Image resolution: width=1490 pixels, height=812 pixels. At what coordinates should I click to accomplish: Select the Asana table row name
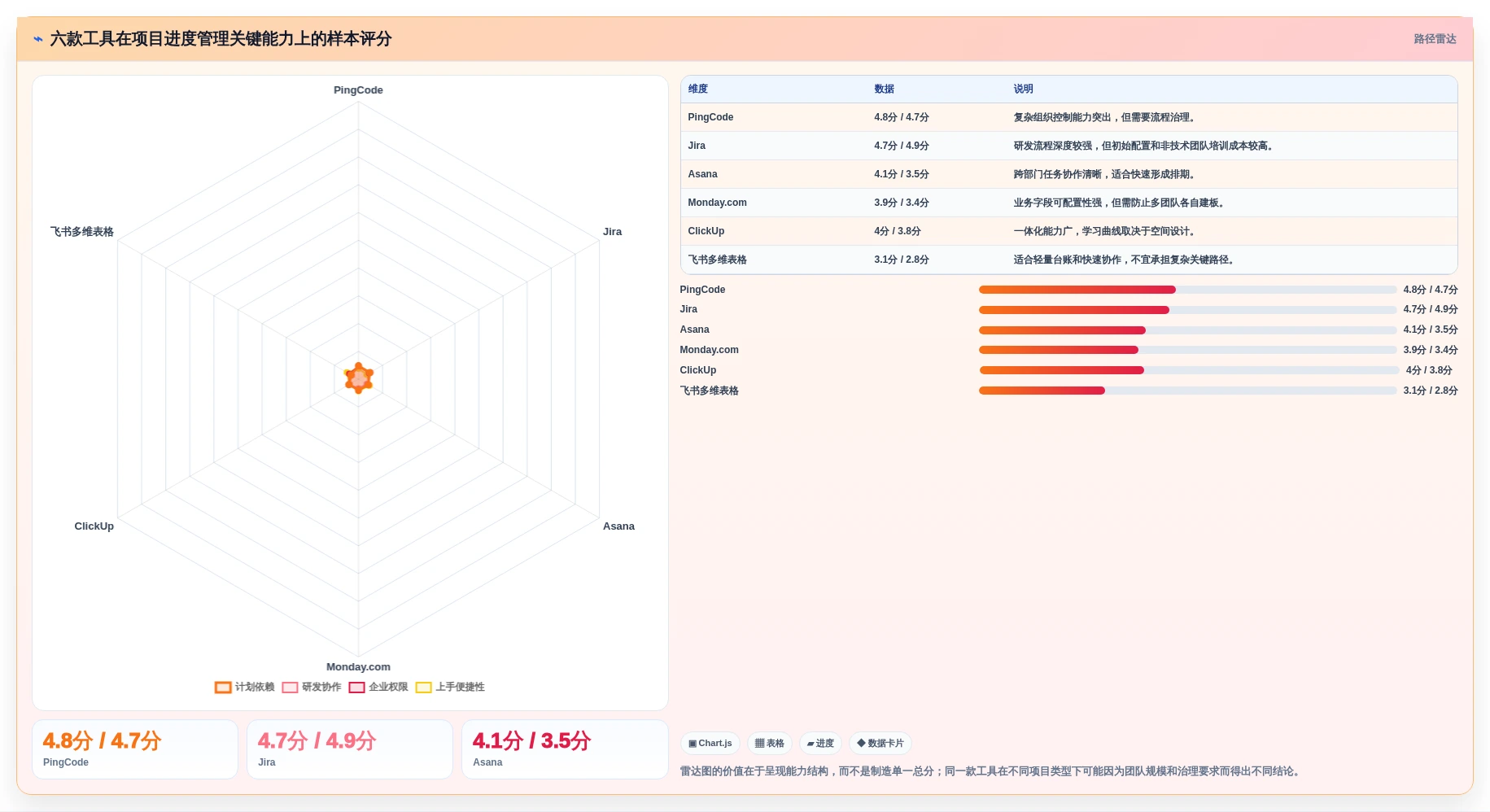pyautogui.click(x=702, y=174)
